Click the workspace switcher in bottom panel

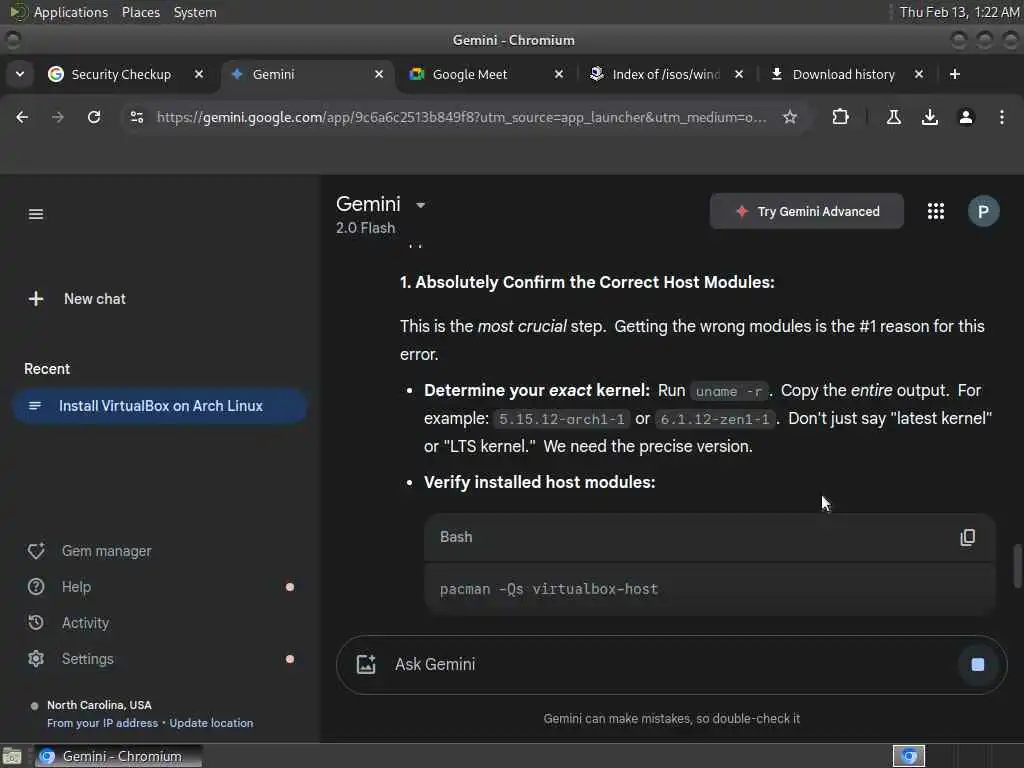[x=909, y=756]
